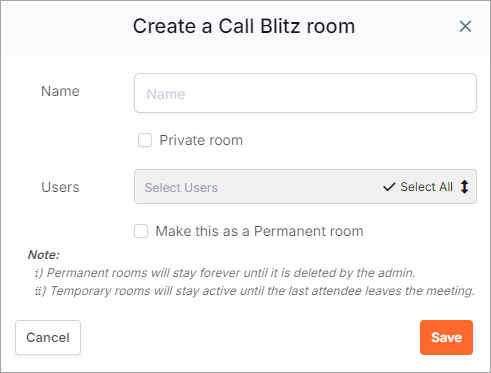This screenshot has width=491, height=373.
Task: Tick the Permanent room checkbox
Action: [141, 231]
